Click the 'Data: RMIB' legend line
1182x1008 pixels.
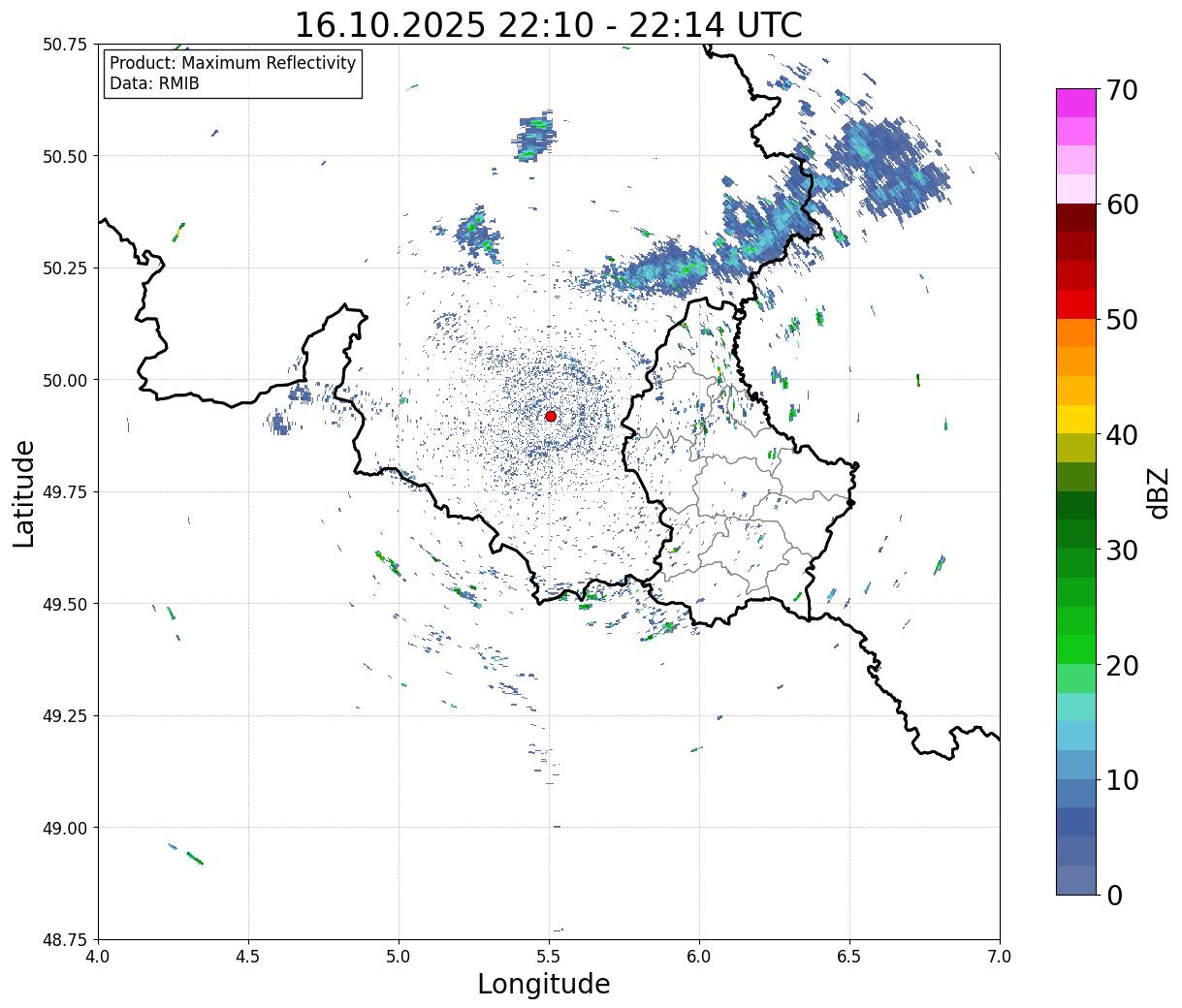point(154,83)
